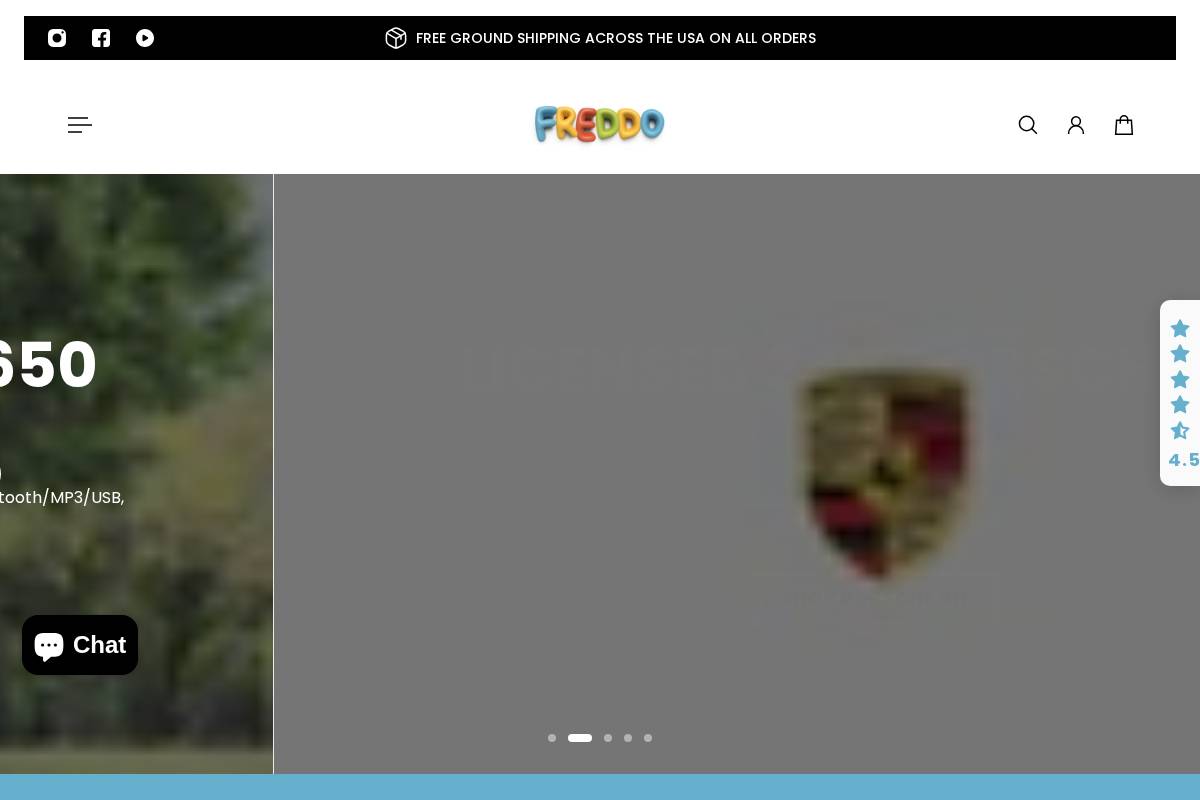1200x800 pixels.
Task: Select the first carousel dot
Action: click(x=552, y=738)
